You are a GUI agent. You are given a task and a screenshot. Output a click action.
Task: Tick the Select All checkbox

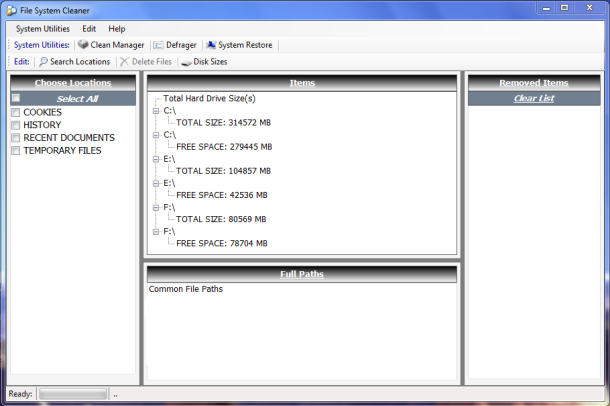coord(16,98)
